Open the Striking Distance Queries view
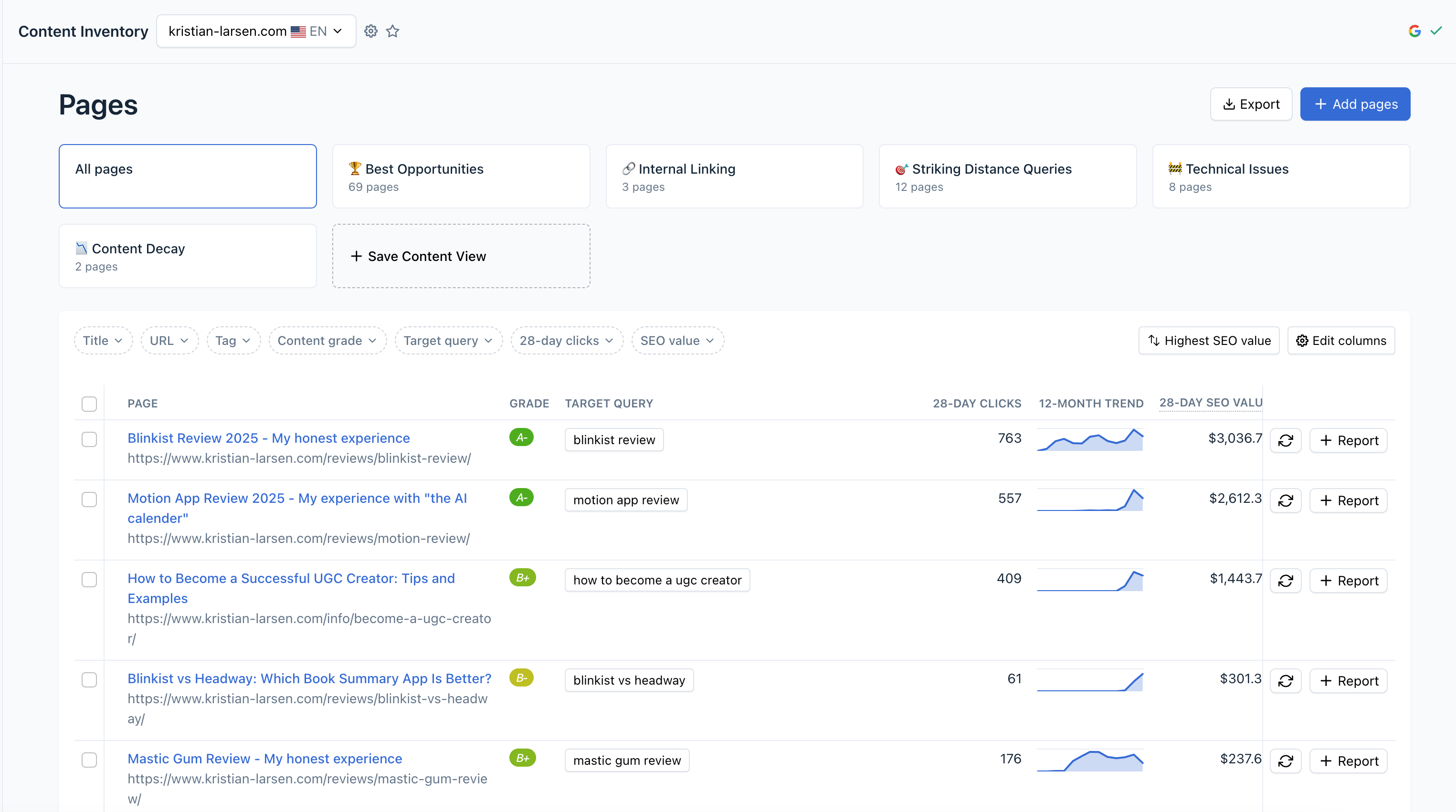 (x=1007, y=177)
